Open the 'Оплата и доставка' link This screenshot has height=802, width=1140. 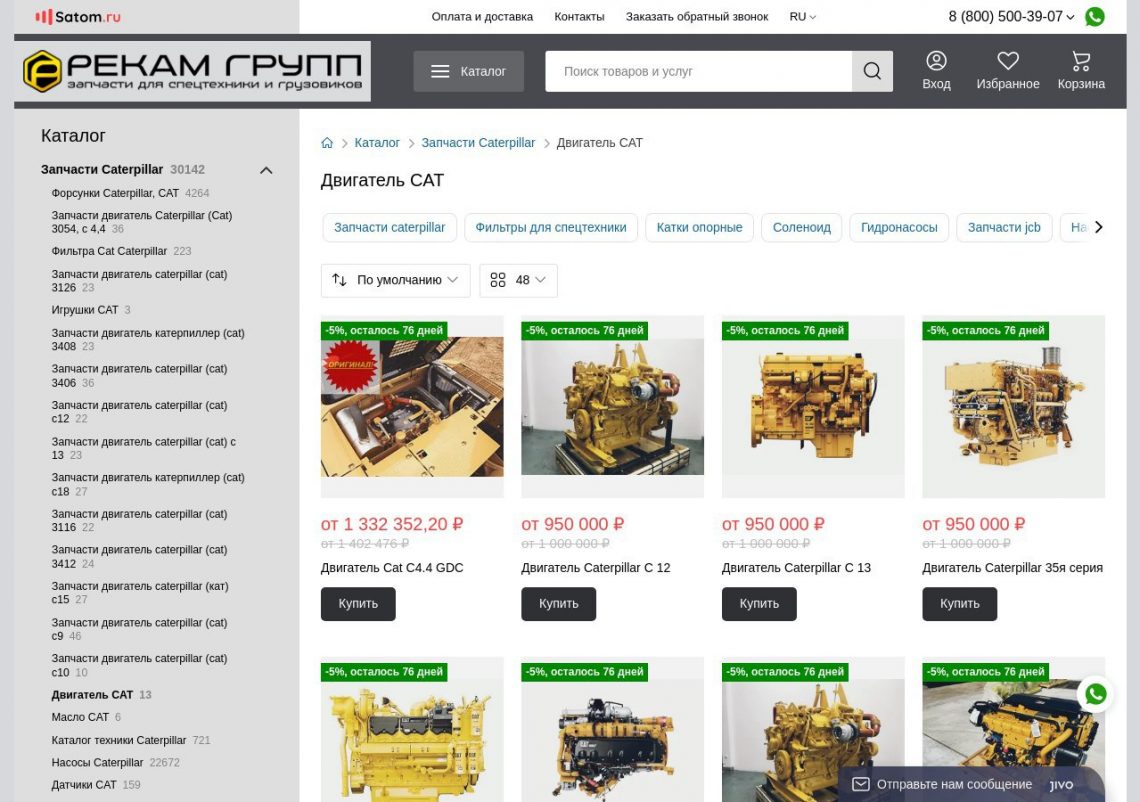pyautogui.click(x=482, y=17)
